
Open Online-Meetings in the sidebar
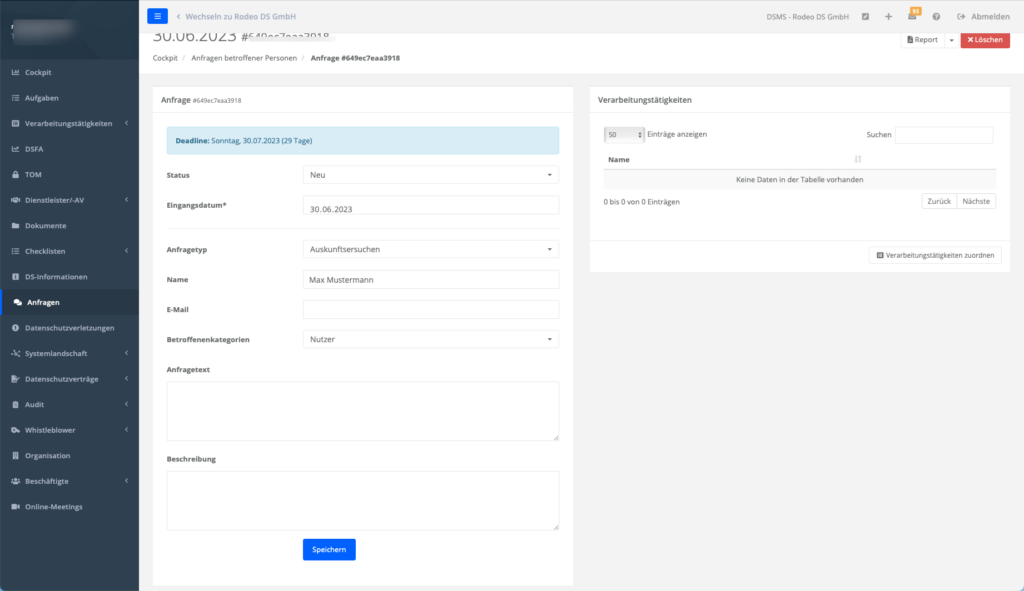pos(54,507)
